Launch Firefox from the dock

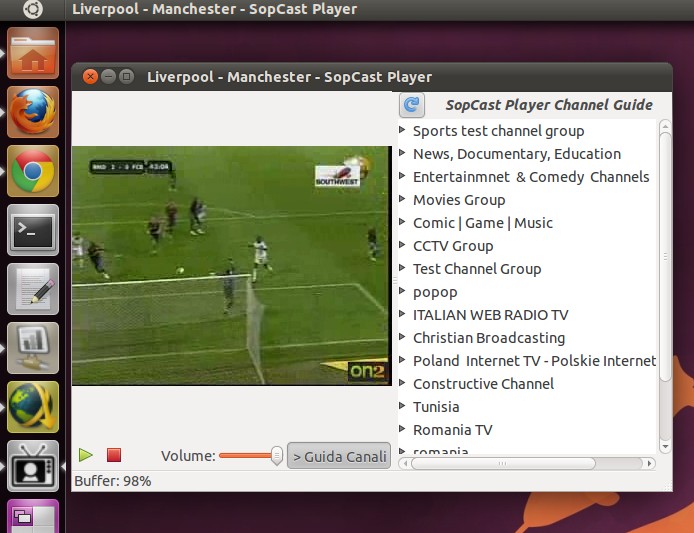[x=33, y=112]
